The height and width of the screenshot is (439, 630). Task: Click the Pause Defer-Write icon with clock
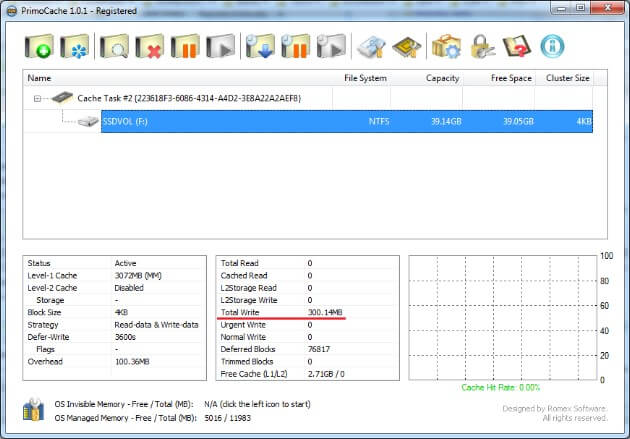point(295,47)
